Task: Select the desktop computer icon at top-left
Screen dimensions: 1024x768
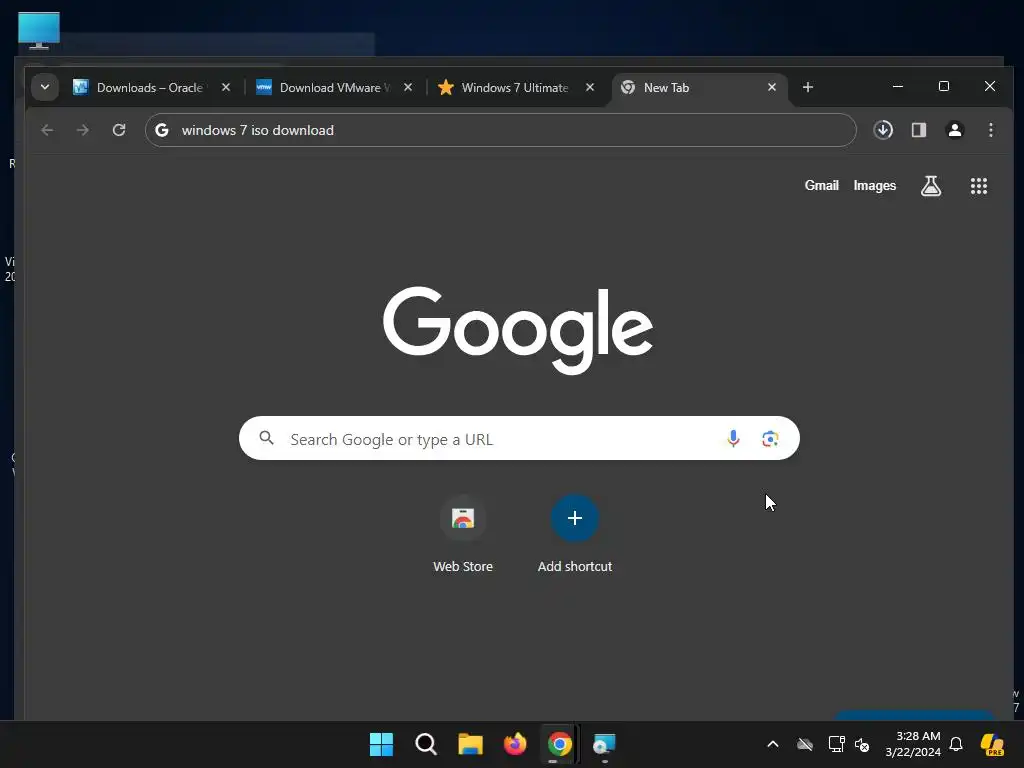Action: pos(39,30)
